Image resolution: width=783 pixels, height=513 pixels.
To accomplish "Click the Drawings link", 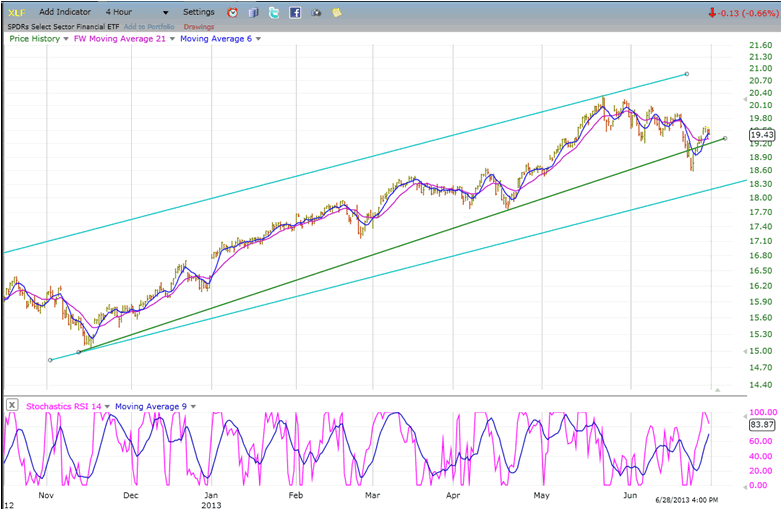I will coord(199,26).
